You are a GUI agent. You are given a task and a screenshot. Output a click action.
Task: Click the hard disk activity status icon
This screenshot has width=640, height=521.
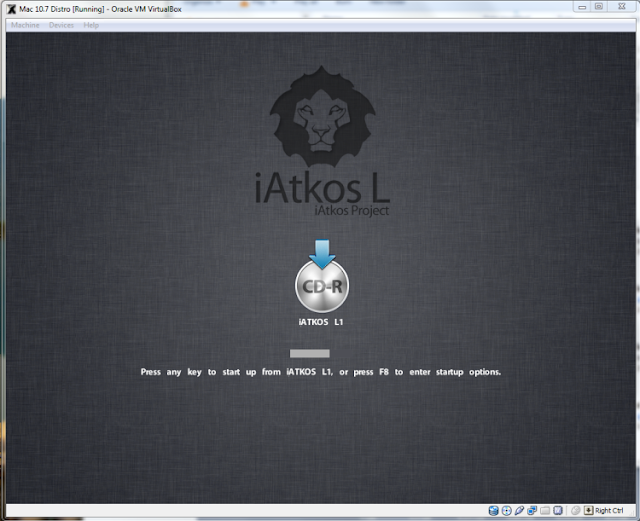tap(493, 510)
